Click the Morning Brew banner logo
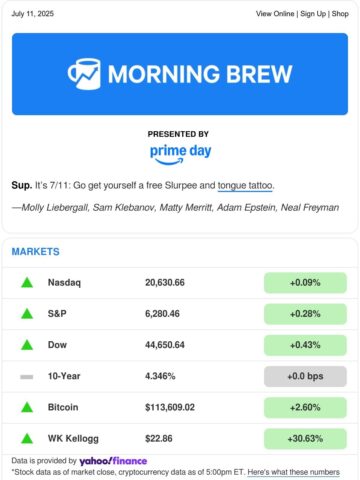Viewport: 360px width, 480px height. 180,74
